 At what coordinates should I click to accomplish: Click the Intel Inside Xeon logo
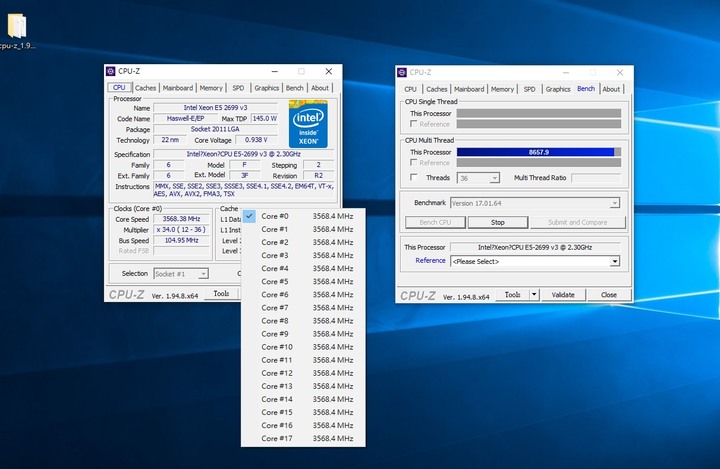(308, 124)
